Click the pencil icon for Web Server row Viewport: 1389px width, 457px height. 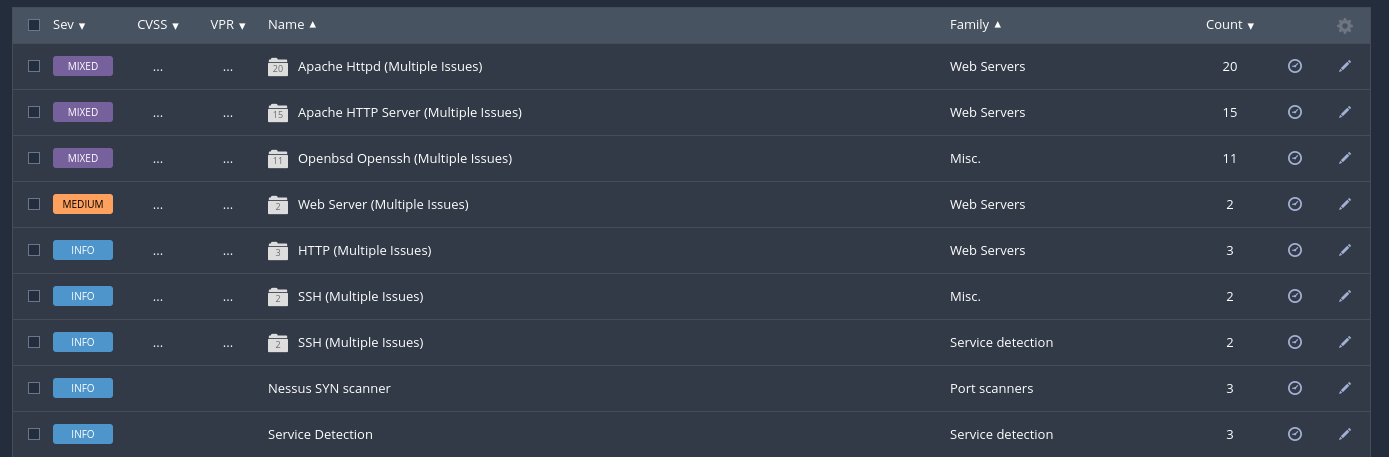tap(1345, 204)
